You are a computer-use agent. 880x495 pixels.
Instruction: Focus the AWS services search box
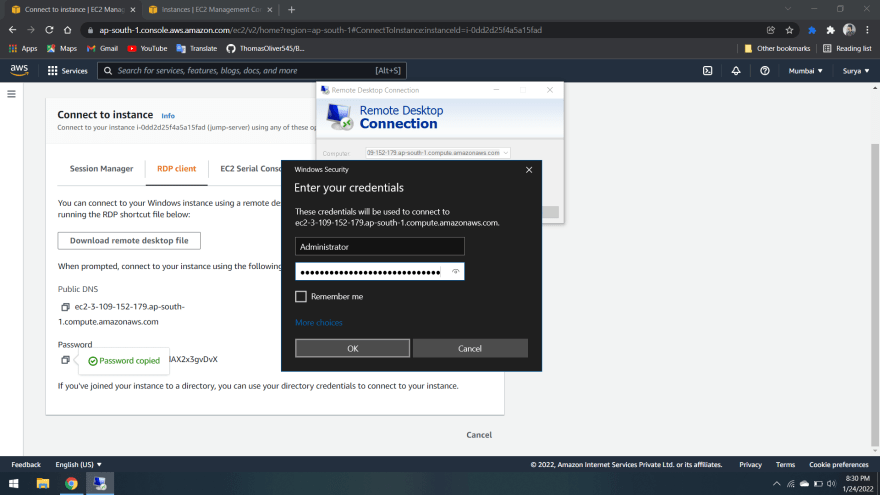251,71
